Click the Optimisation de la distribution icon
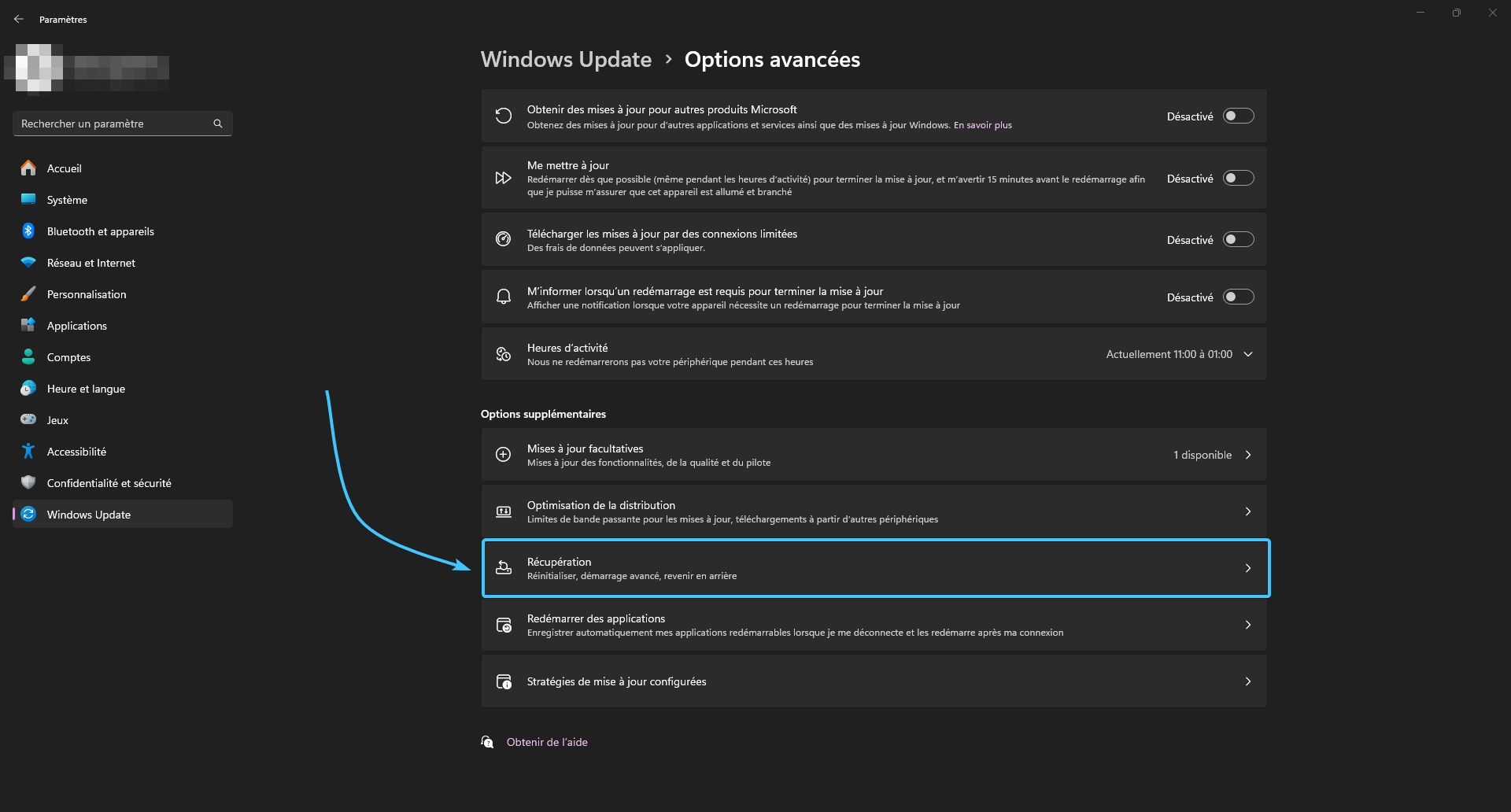This screenshot has height=812, width=1511. [x=504, y=511]
